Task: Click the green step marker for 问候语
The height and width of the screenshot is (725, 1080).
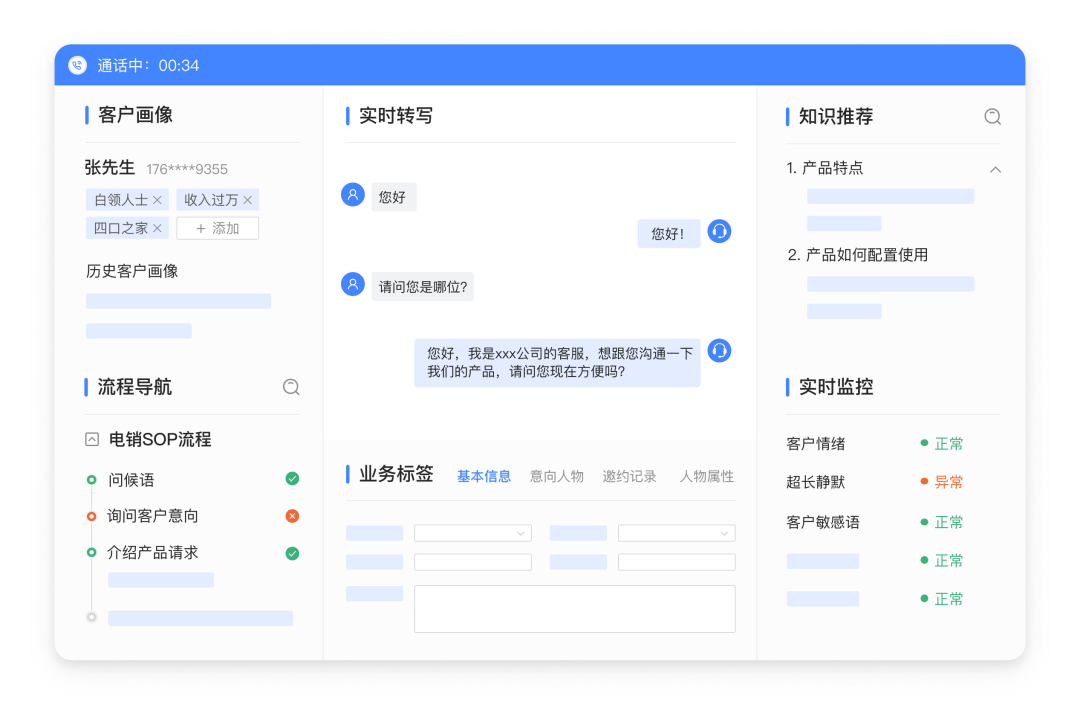Action: [x=92, y=480]
